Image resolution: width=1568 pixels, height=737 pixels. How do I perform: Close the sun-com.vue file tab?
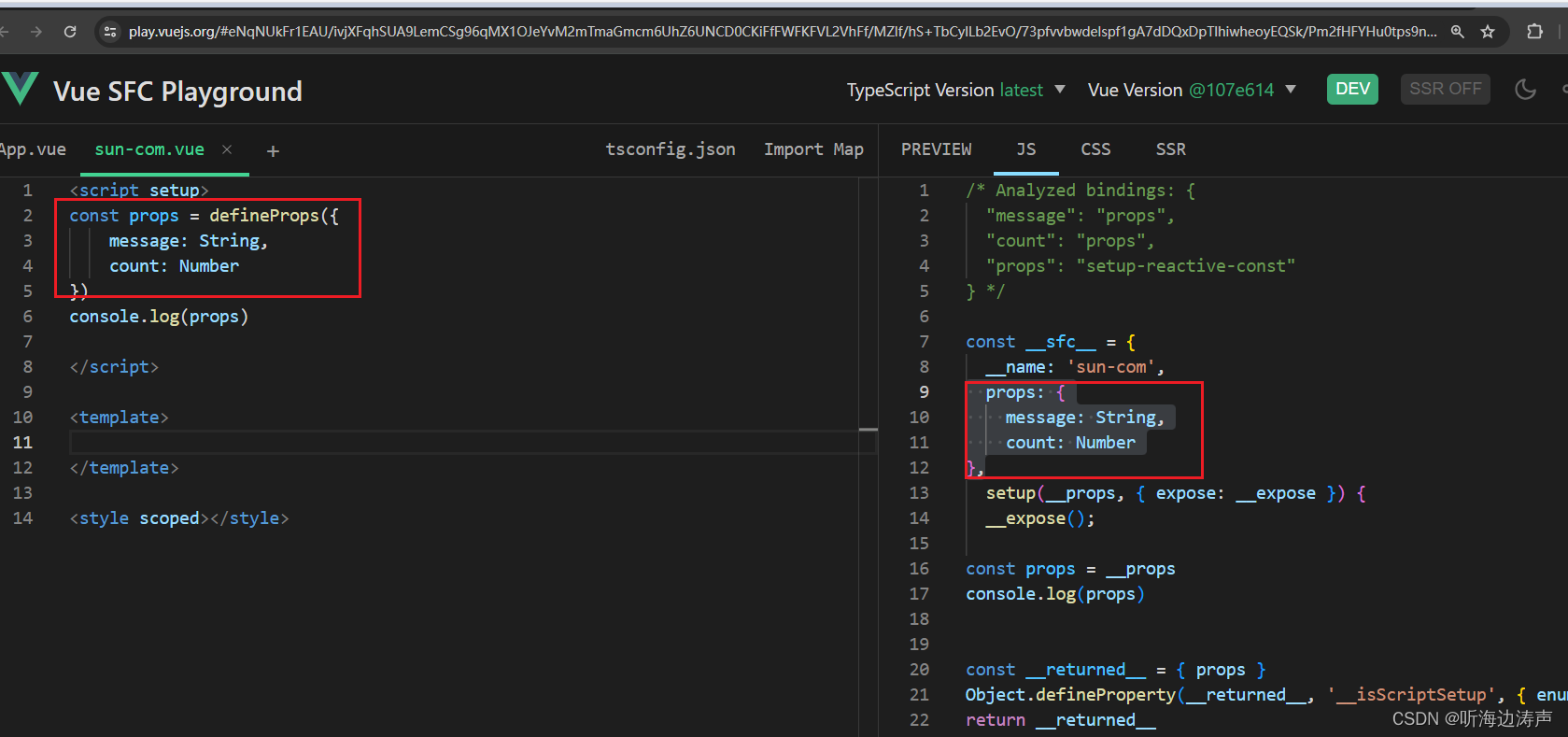tap(227, 149)
